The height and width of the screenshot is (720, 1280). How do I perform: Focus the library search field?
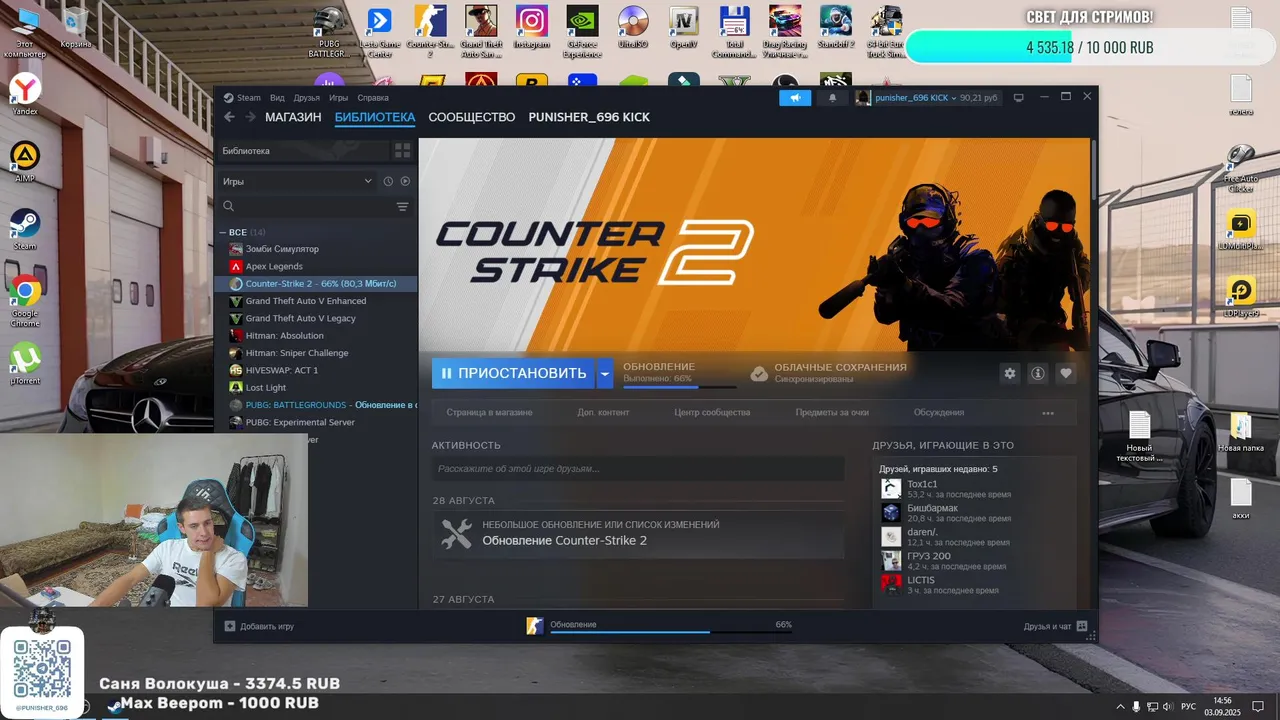305,207
